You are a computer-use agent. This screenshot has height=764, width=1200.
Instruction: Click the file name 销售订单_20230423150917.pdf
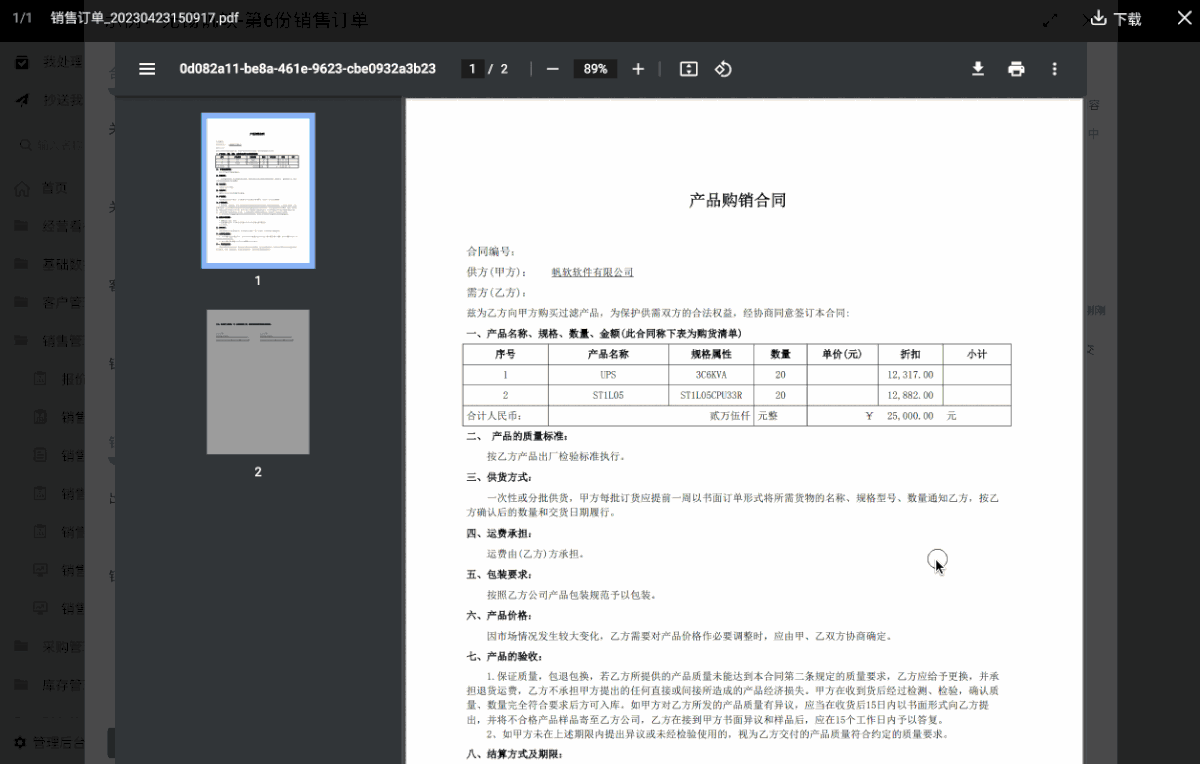pos(145,18)
